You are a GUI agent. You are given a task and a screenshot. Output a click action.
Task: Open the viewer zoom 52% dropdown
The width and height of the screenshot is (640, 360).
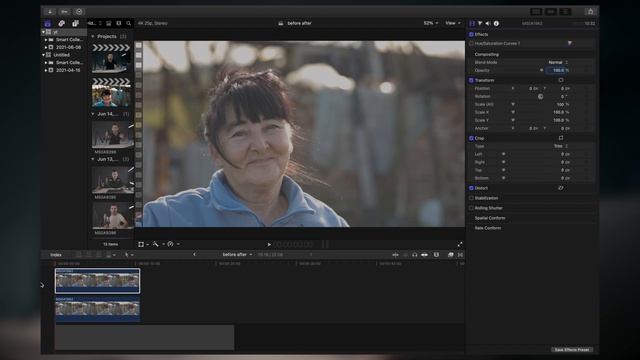tap(431, 23)
